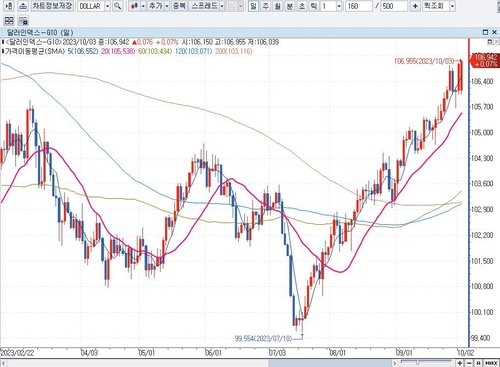Image resolution: width=500 pixels, height=367 pixels.
Task: Click the multi-chart grid layout icon
Action: pos(9,21)
